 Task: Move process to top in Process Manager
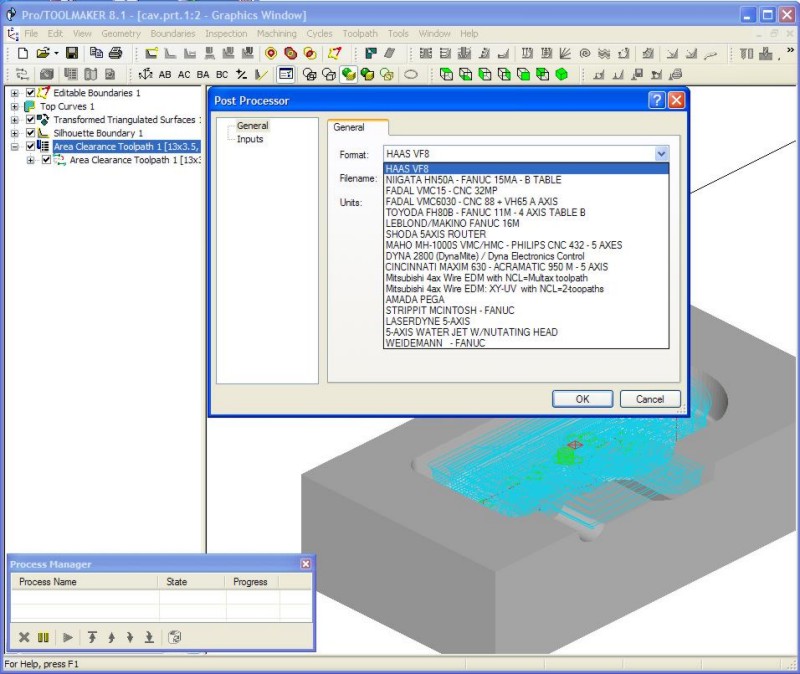pos(92,637)
